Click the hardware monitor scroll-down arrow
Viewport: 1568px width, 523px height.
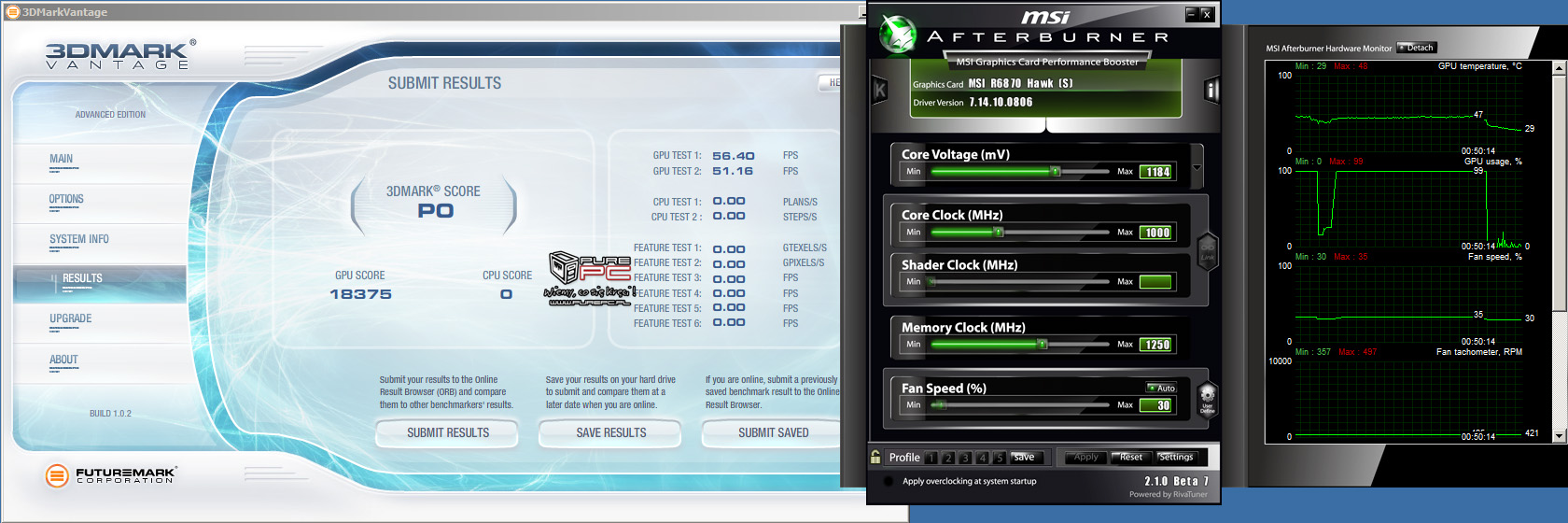pyautogui.click(x=1559, y=436)
